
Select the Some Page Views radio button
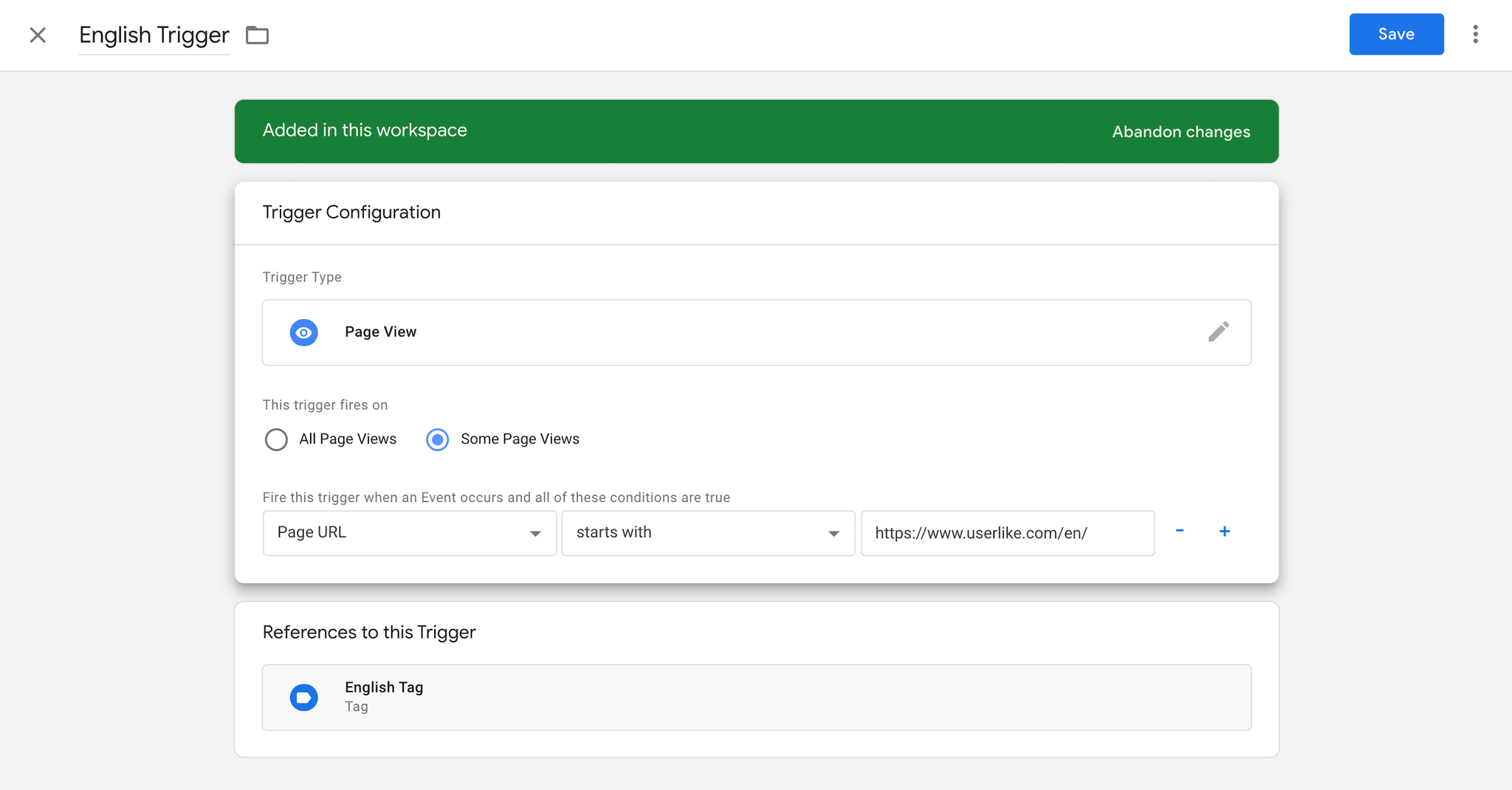(x=438, y=439)
